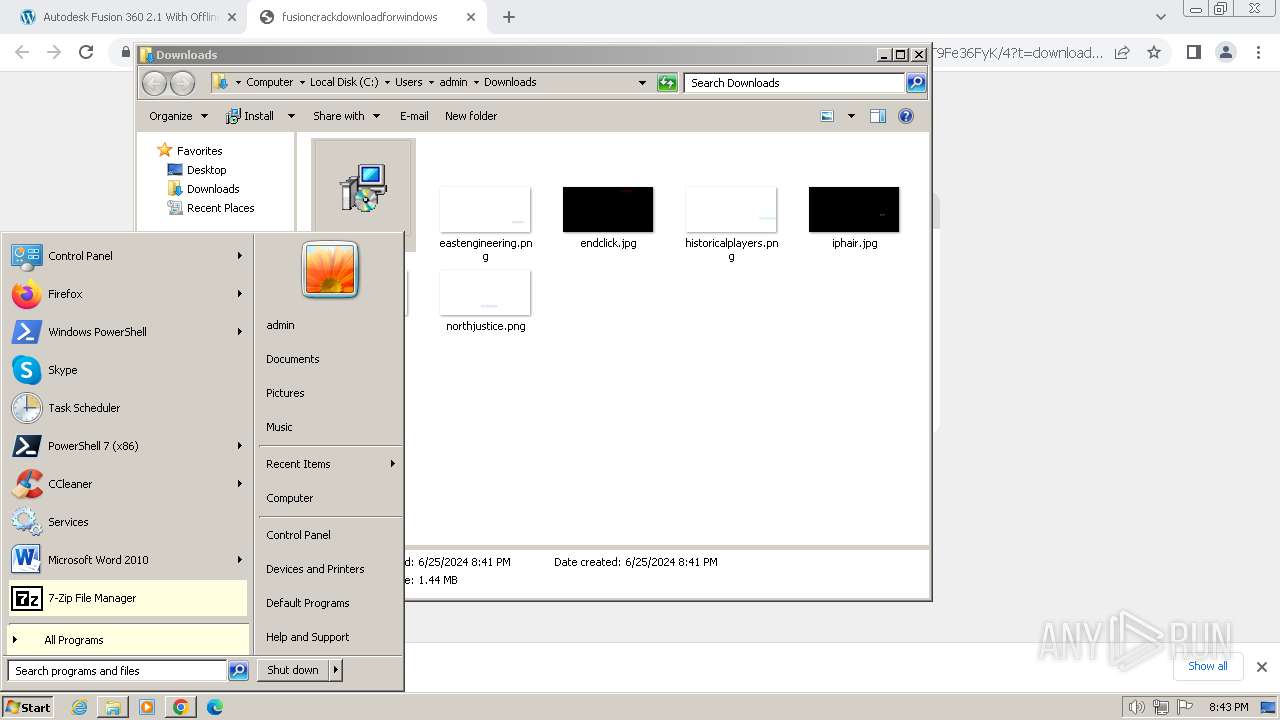Image resolution: width=1280 pixels, height=720 pixels.
Task: Select Recent Places in navigation pane
Action: pyautogui.click(x=211, y=208)
